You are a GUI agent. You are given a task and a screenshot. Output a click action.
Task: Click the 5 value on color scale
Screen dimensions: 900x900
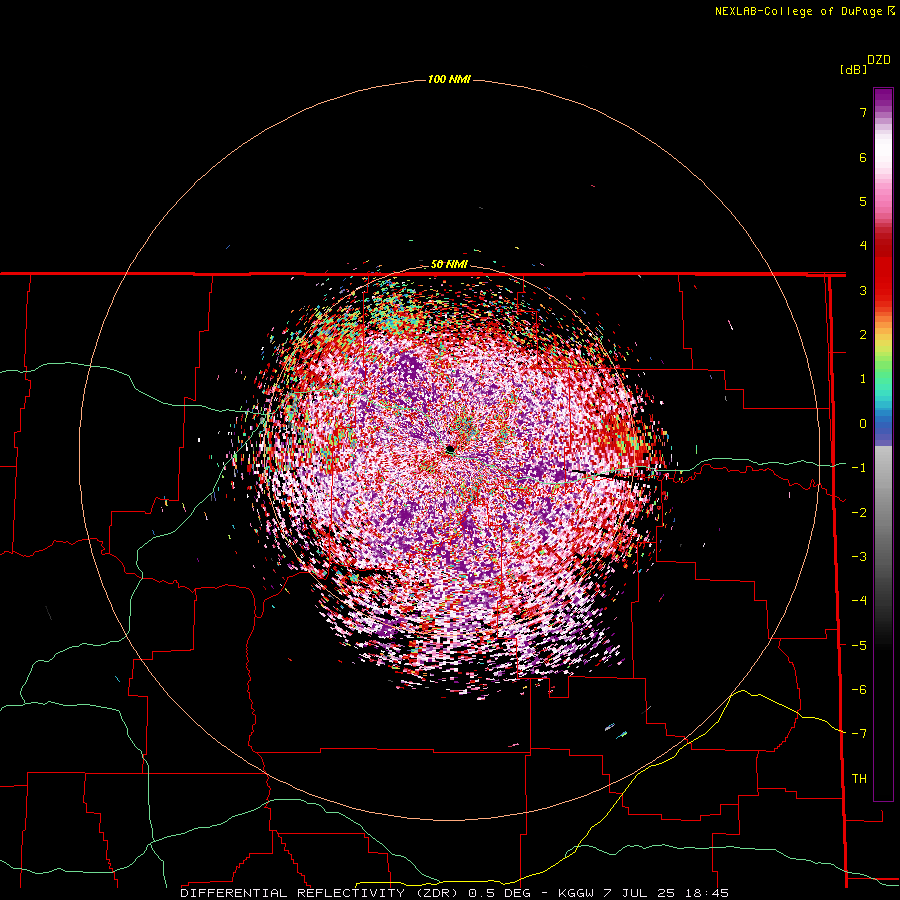[863, 201]
